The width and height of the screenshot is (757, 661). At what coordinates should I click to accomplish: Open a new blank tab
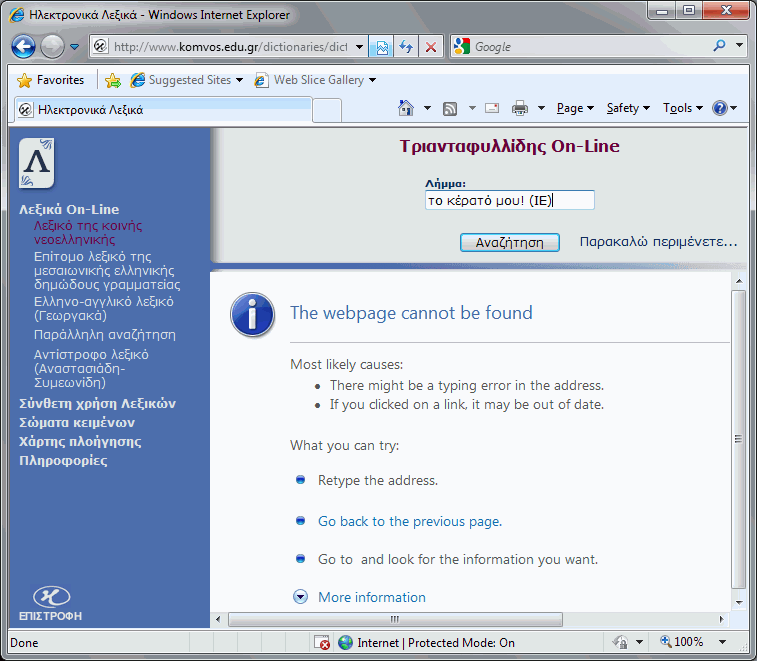pyautogui.click(x=327, y=110)
